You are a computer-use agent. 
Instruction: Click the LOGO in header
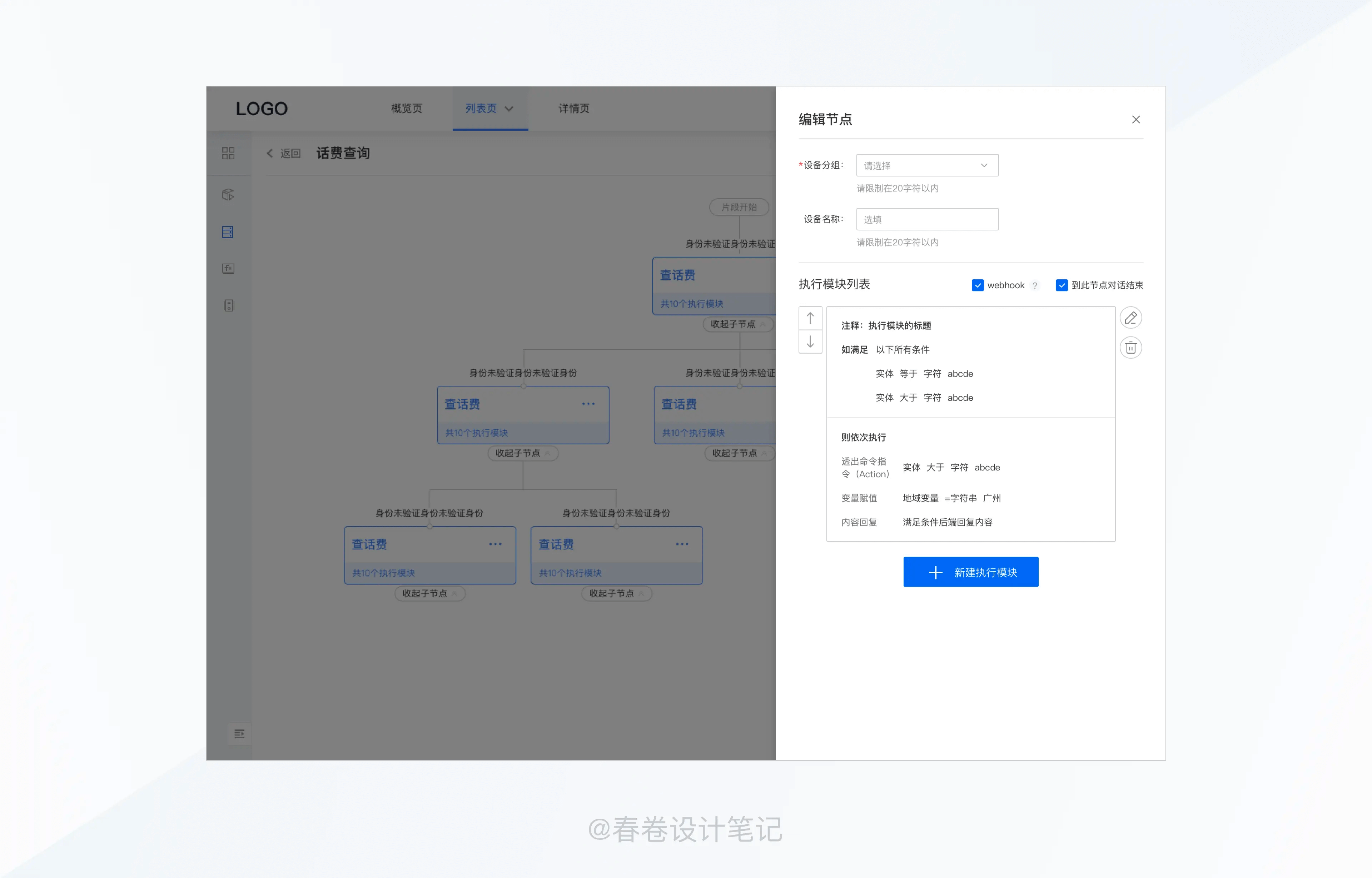pos(262,108)
